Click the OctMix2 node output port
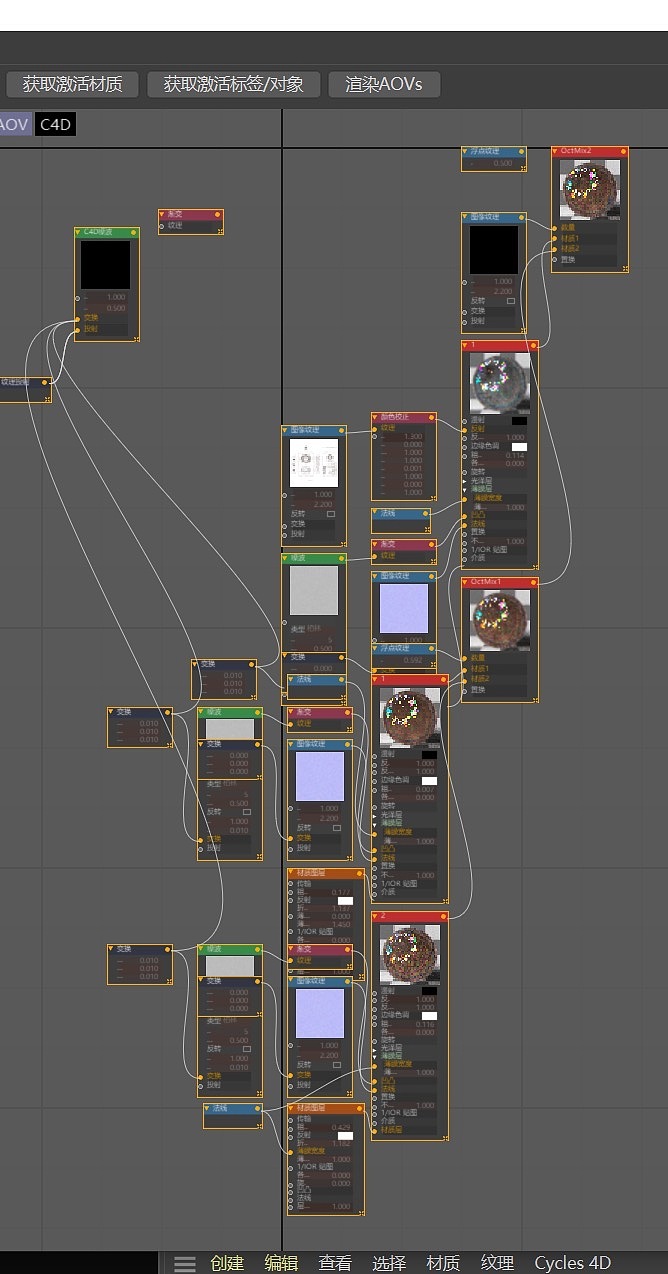Image resolution: width=668 pixels, height=1274 pixels. coord(625,152)
